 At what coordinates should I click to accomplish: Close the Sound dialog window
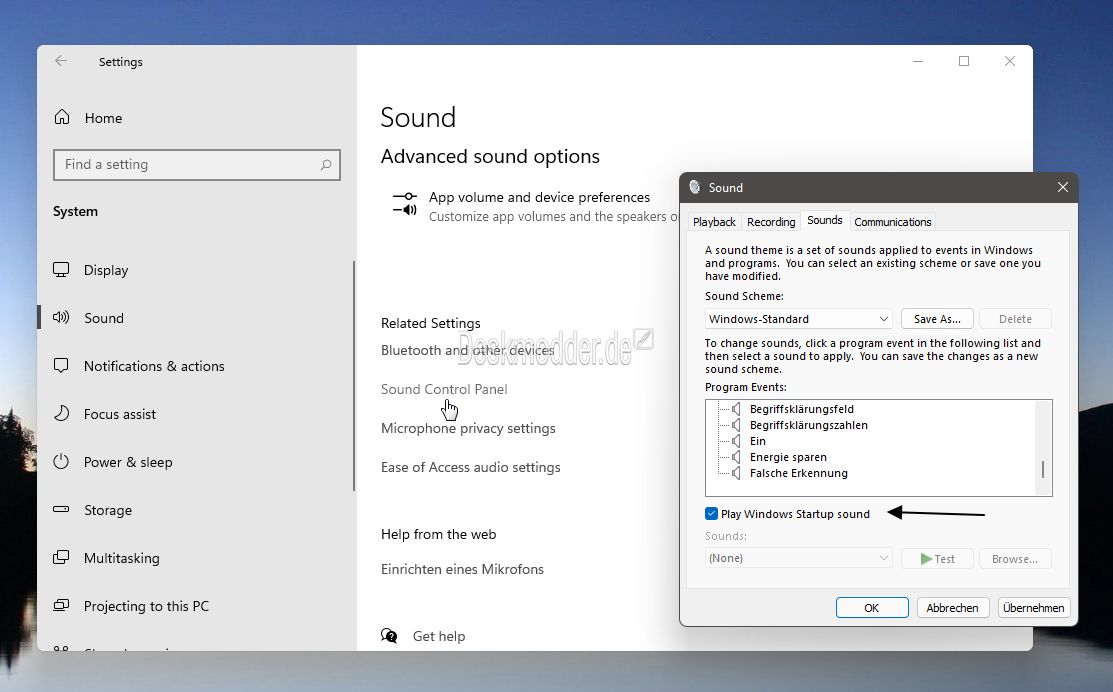[x=1063, y=187]
